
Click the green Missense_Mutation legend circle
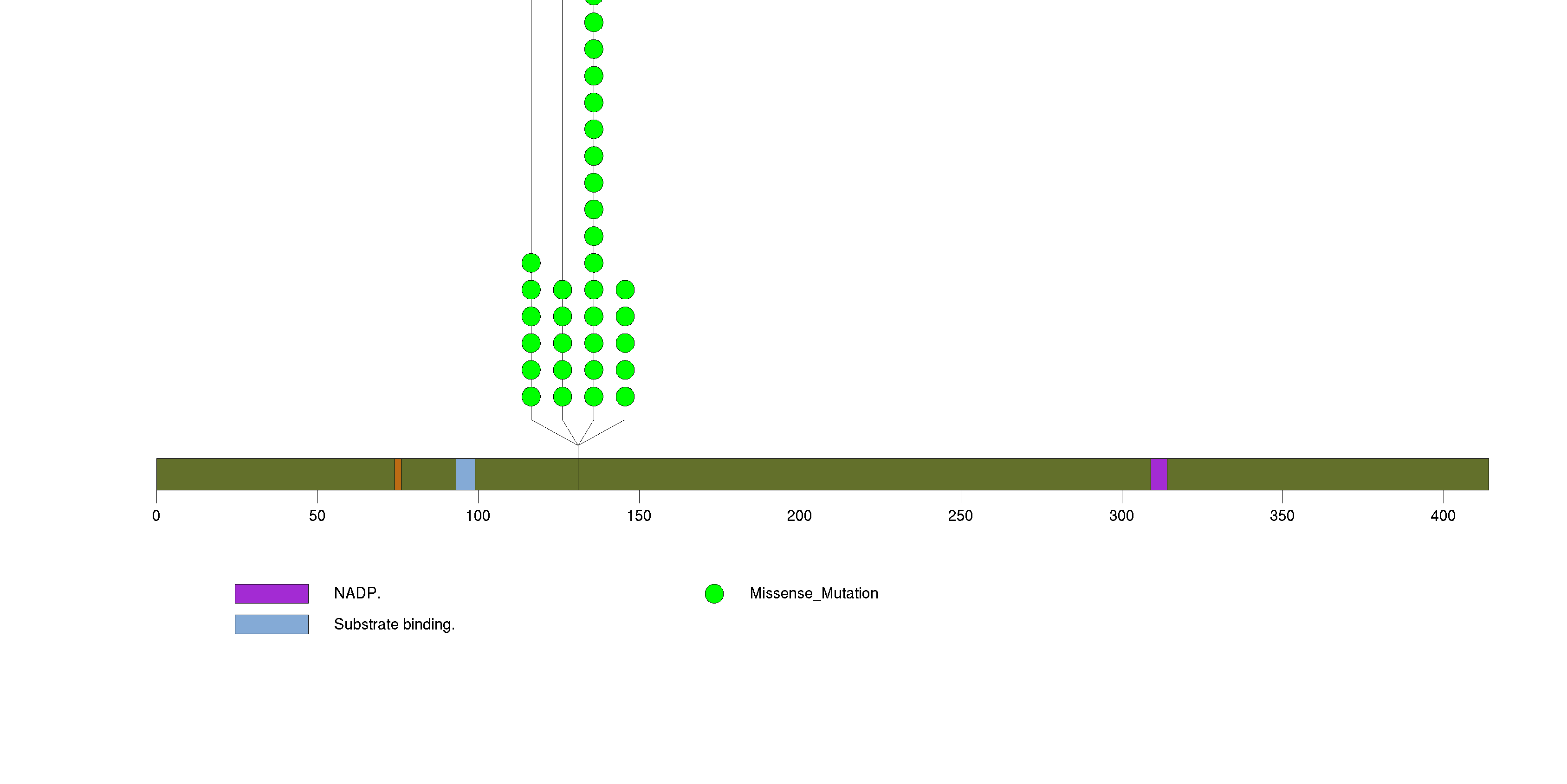714,593
